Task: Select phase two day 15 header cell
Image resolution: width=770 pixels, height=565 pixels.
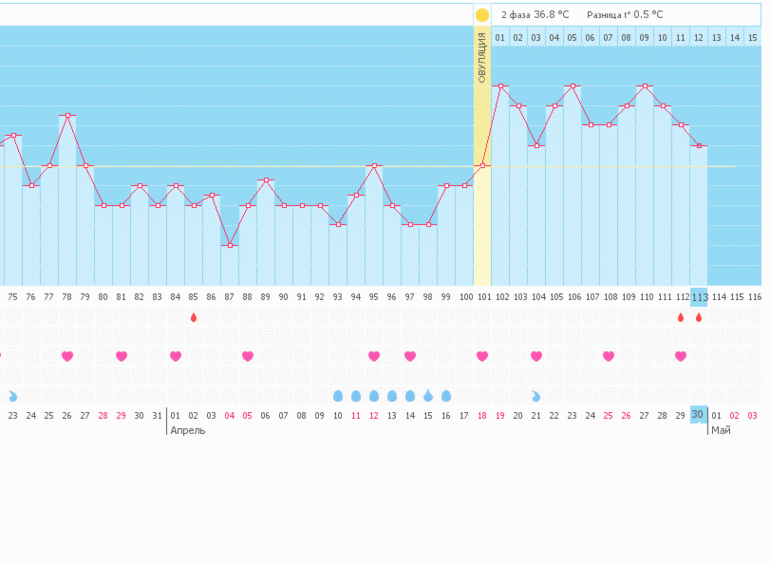Action: point(752,38)
